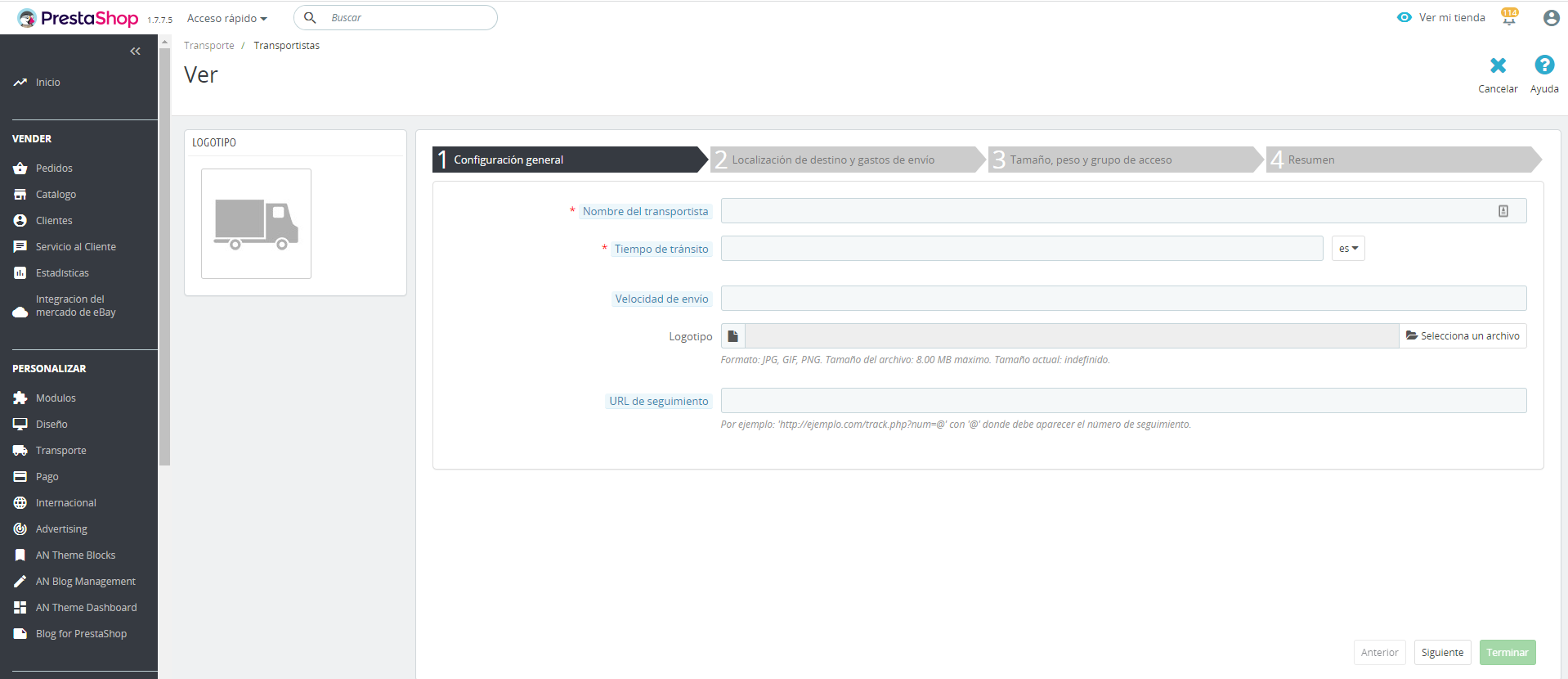Image resolution: width=1568 pixels, height=679 pixels.
Task: Click the AN Blog Management pencil icon
Action: (20, 582)
